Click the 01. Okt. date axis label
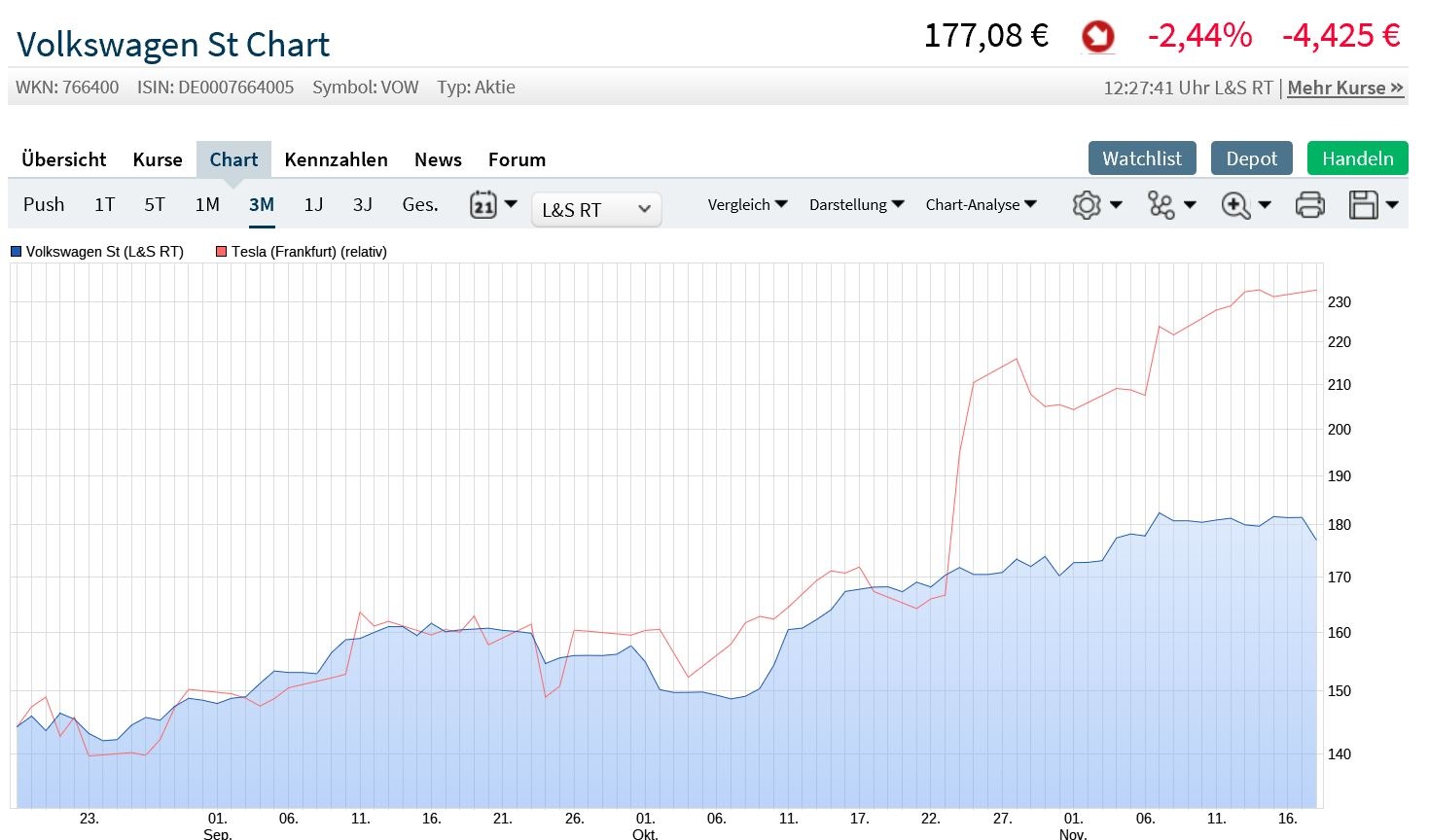This screenshot has width=1429, height=840. pyautogui.click(x=645, y=826)
